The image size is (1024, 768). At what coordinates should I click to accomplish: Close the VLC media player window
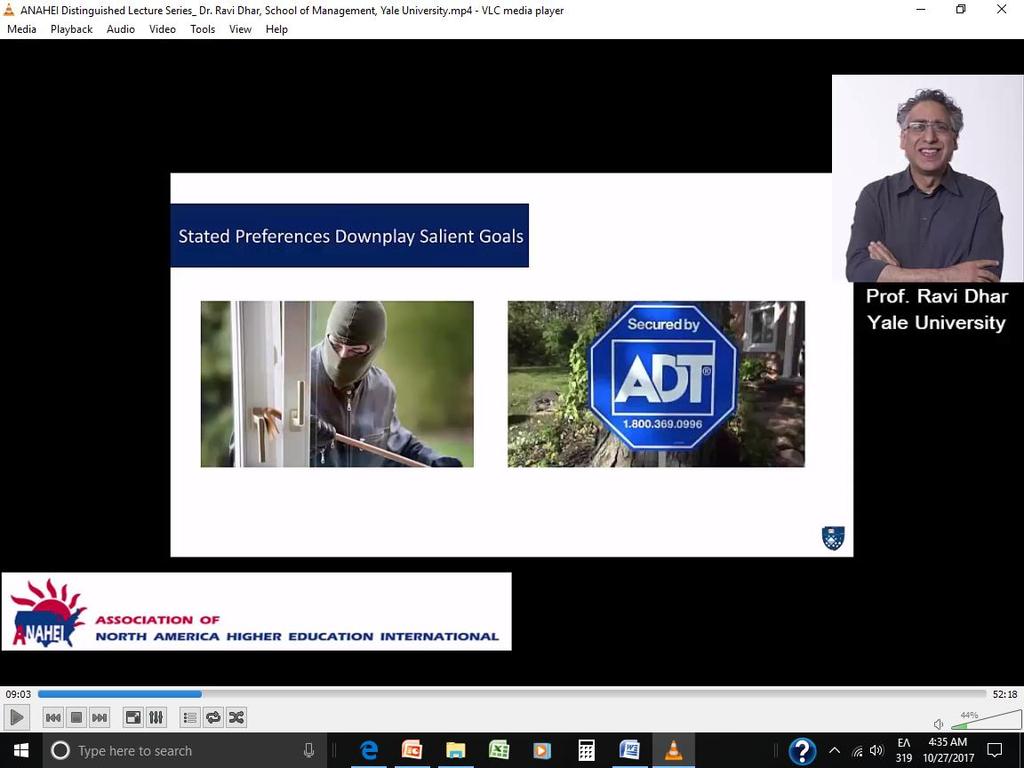[x=1001, y=10]
